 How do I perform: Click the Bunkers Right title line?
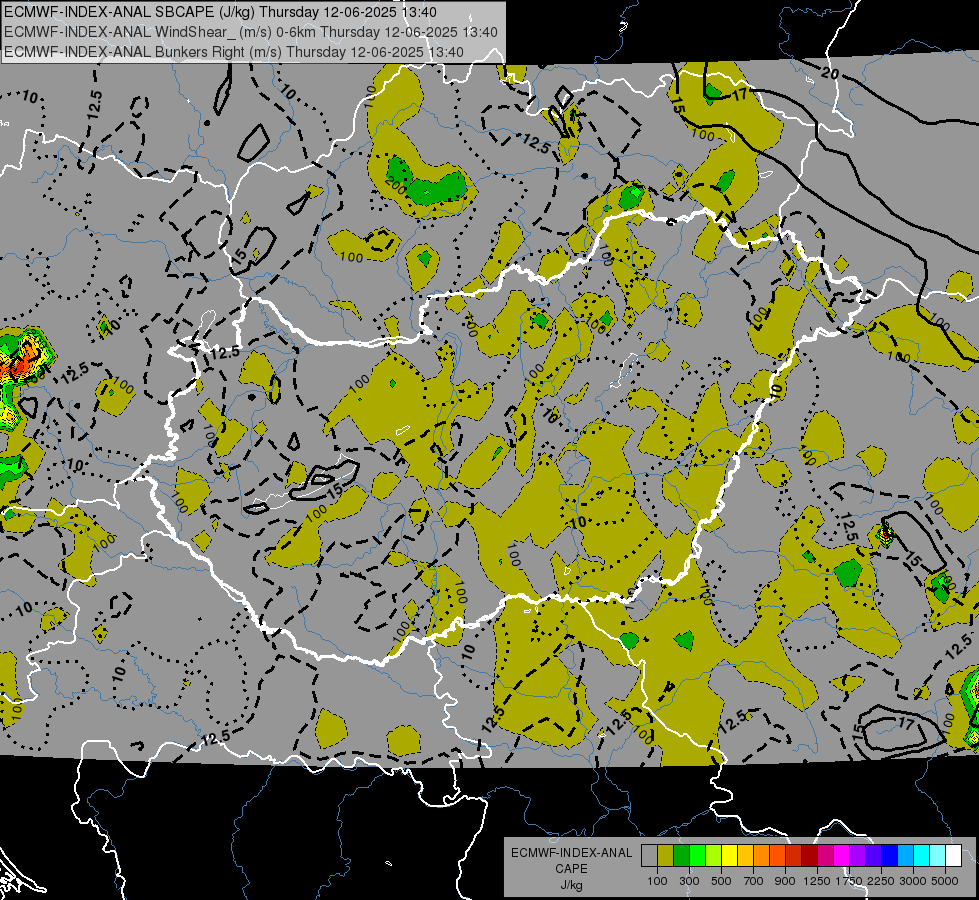234,52
